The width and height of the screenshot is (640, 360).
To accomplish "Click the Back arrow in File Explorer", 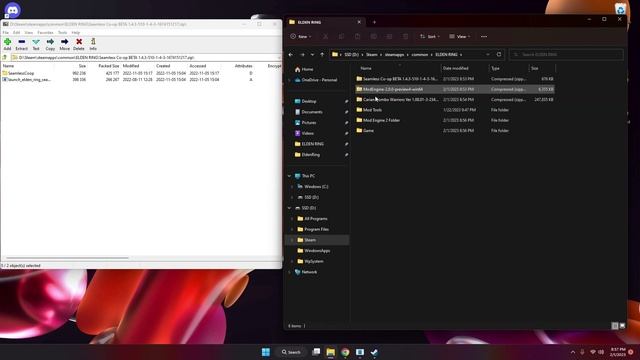I will click(291, 54).
